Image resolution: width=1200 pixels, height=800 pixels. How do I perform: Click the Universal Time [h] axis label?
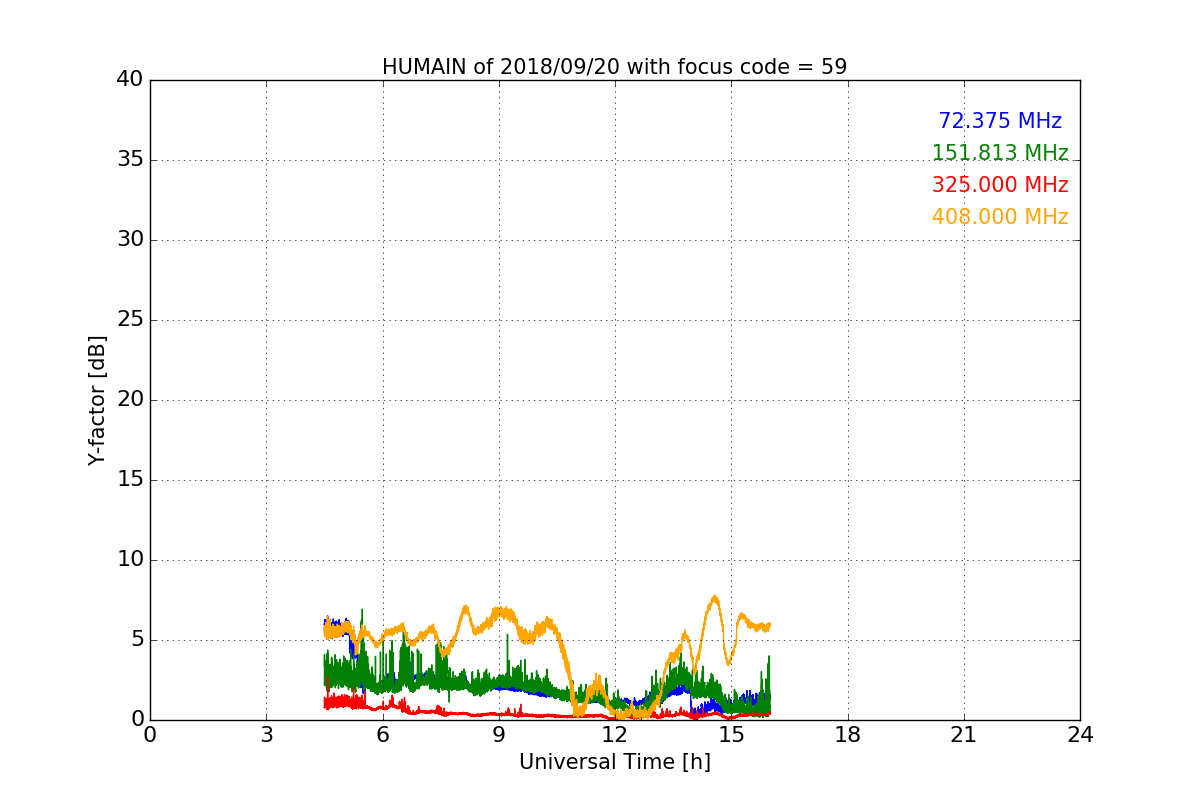click(614, 762)
